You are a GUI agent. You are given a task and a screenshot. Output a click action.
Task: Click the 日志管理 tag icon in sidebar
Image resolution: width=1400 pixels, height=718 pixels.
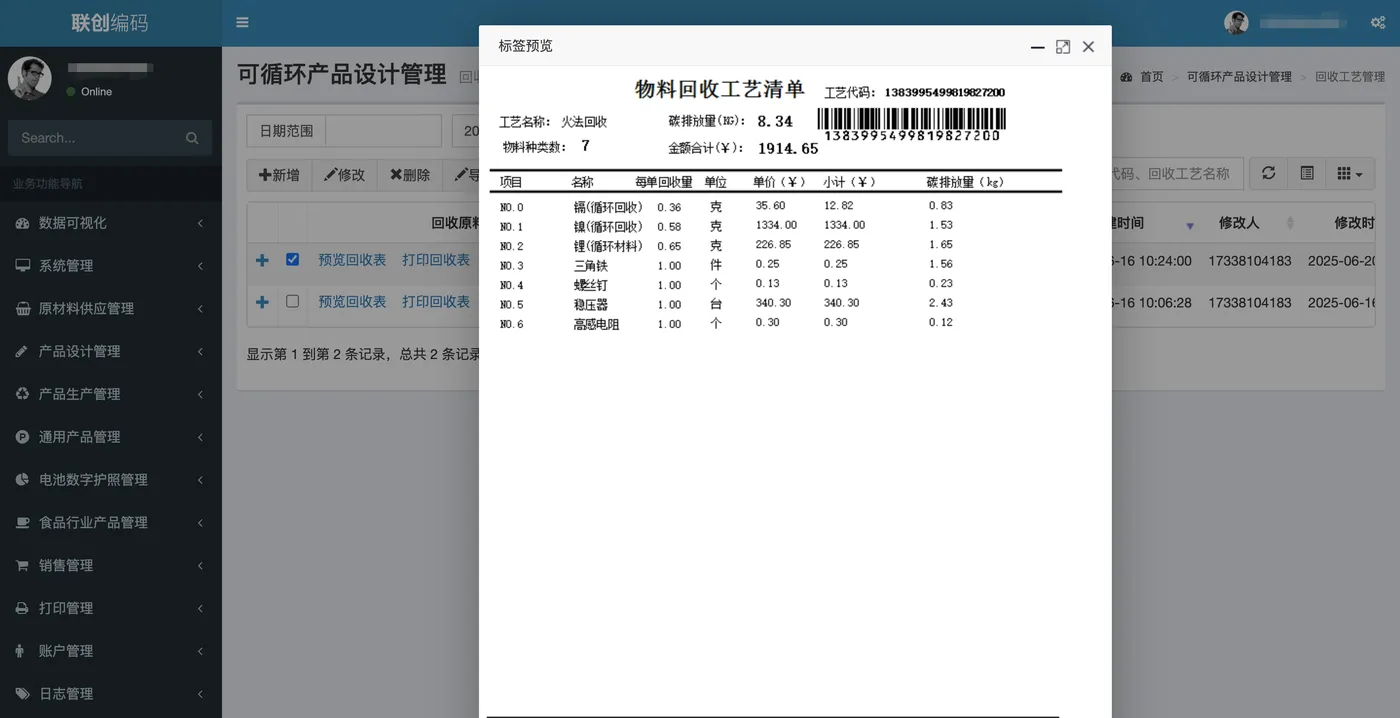[22, 693]
